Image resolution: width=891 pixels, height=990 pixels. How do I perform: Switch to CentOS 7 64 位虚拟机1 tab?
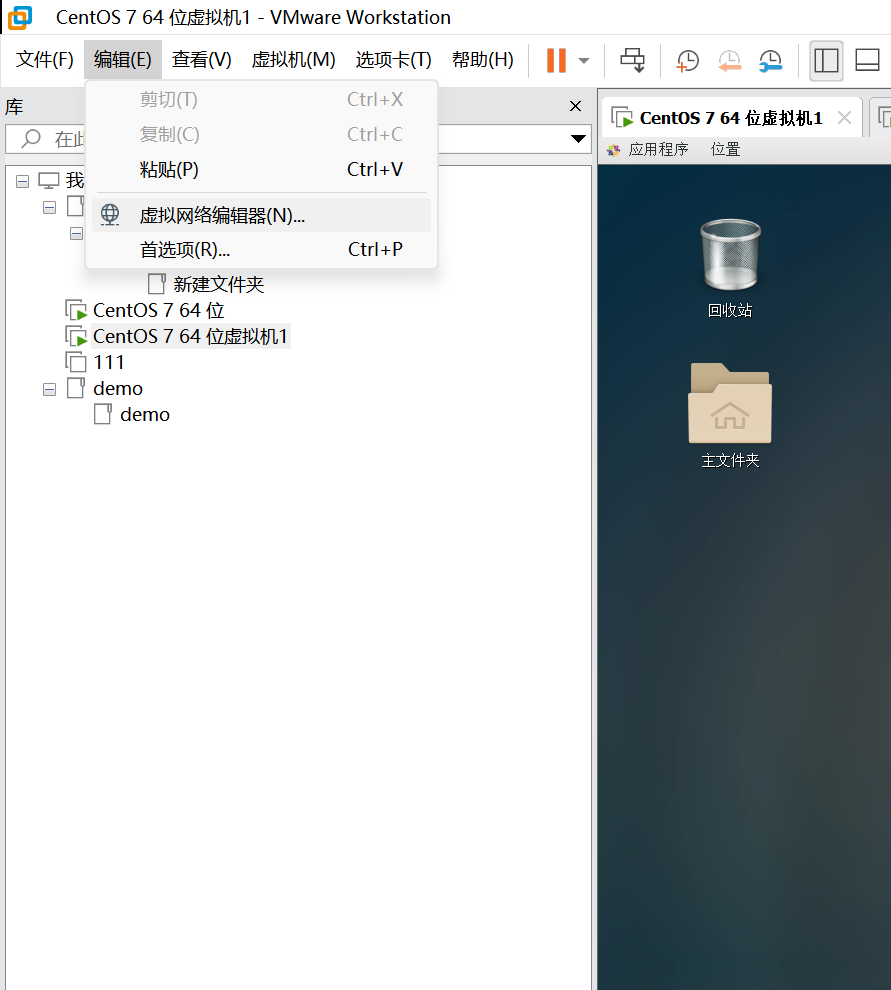tap(731, 118)
